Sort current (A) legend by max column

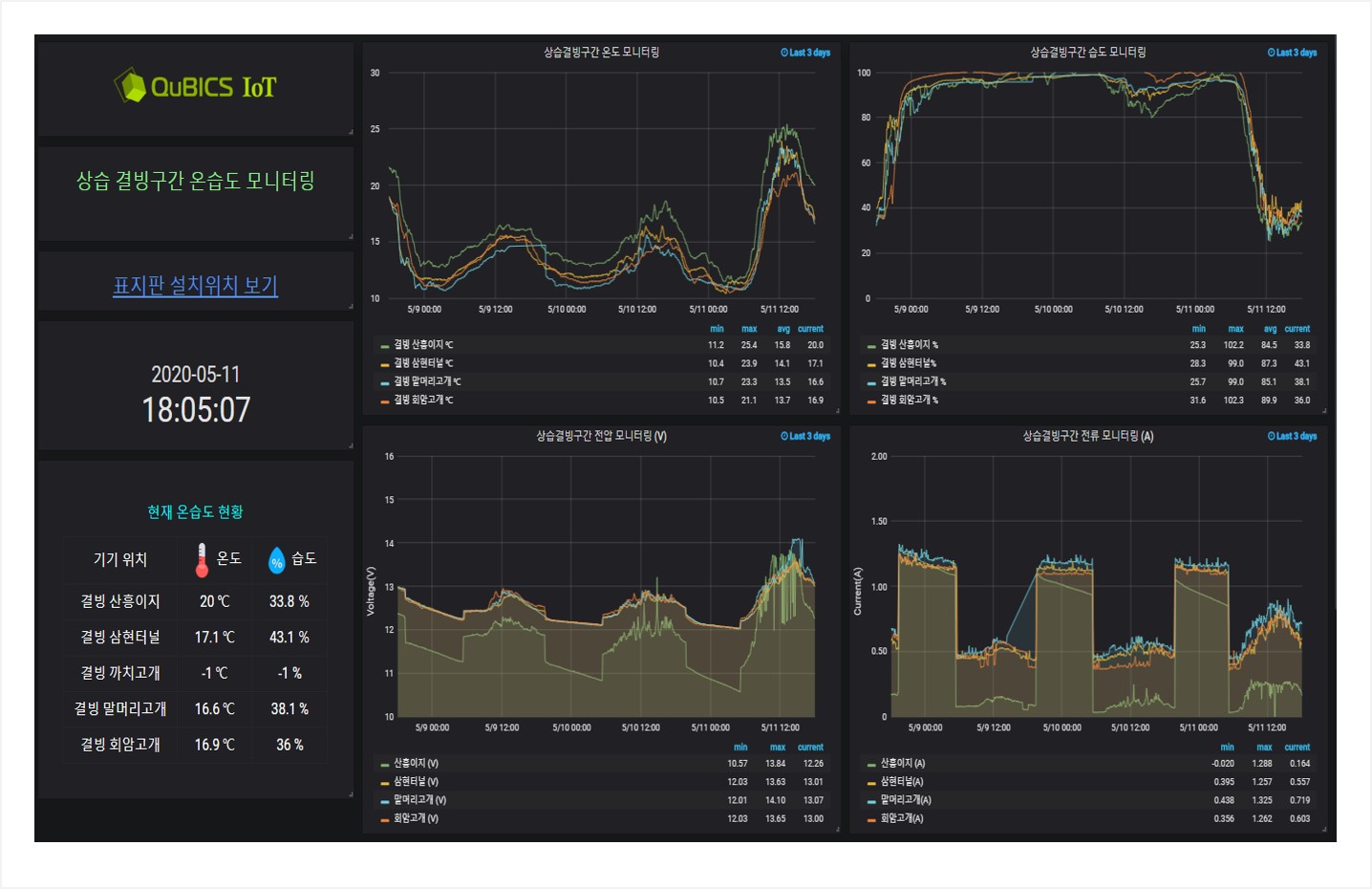[x=1264, y=748]
